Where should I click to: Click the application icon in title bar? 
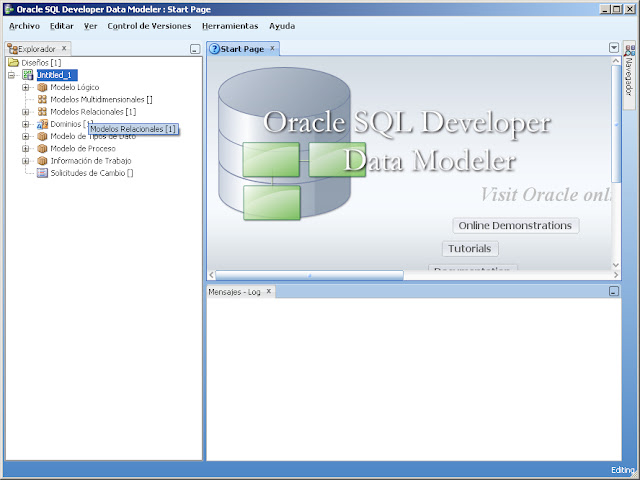pyautogui.click(x=8, y=9)
